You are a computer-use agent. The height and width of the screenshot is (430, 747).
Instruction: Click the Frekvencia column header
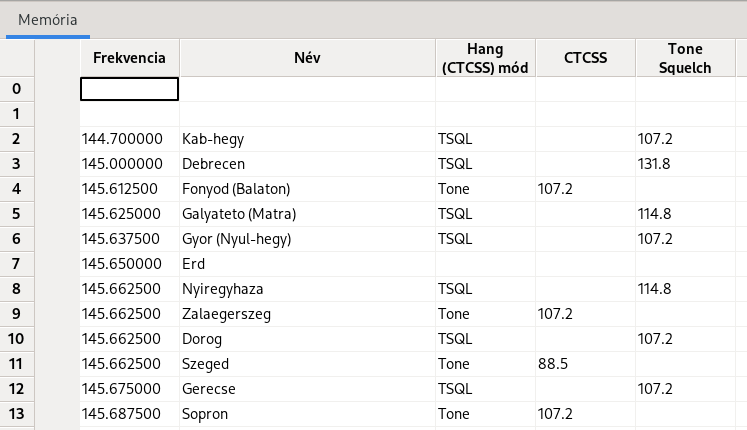[x=129, y=58]
